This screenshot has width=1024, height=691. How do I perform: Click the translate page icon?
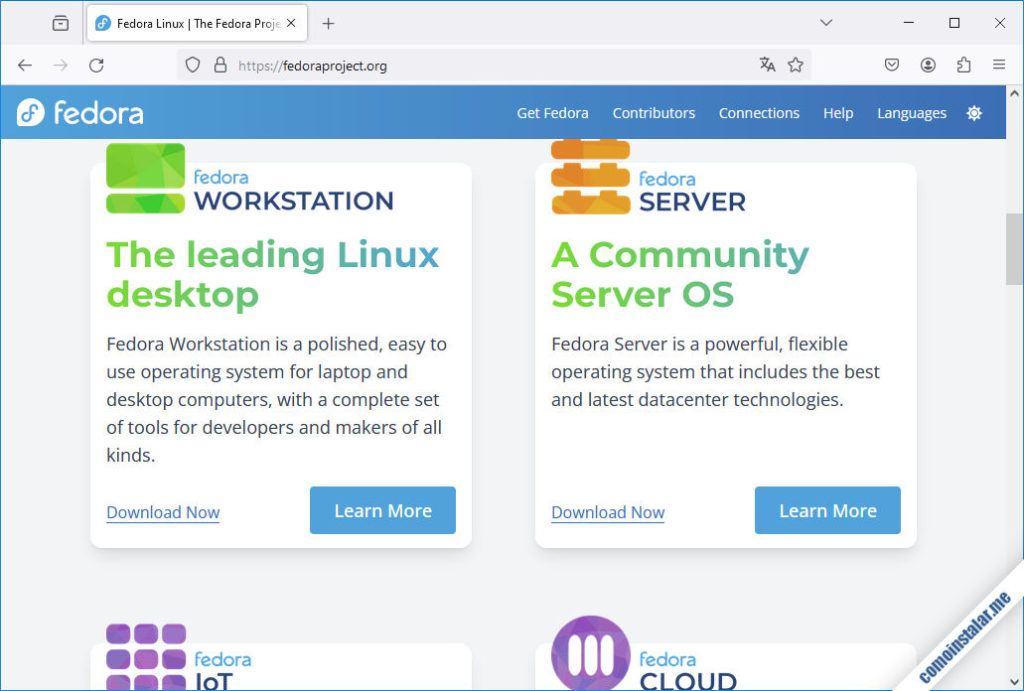coord(767,65)
